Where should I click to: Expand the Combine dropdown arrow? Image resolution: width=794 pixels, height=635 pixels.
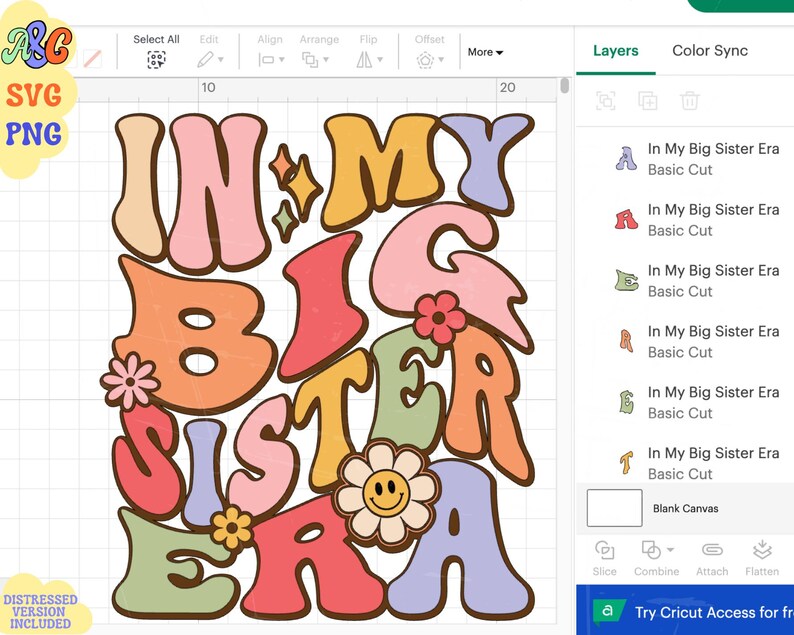pyautogui.click(x=670, y=550)
